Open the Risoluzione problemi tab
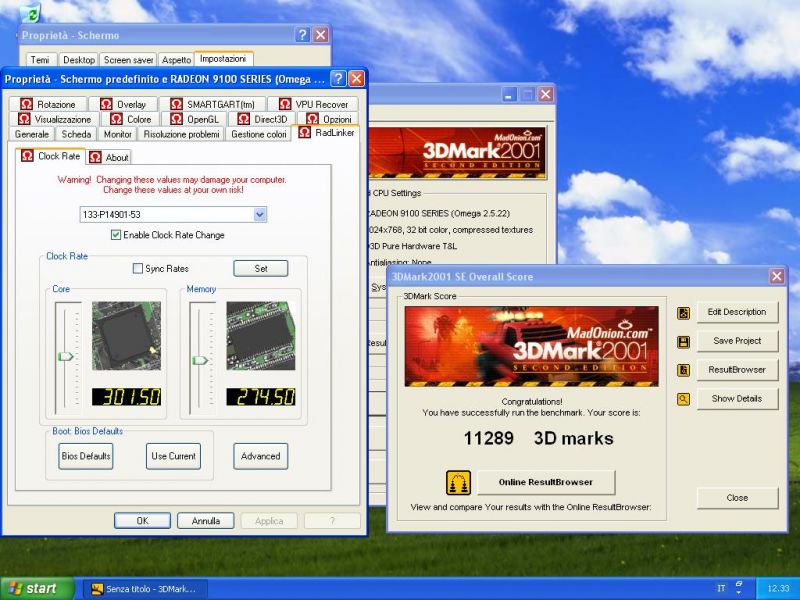 click(181, 134)
